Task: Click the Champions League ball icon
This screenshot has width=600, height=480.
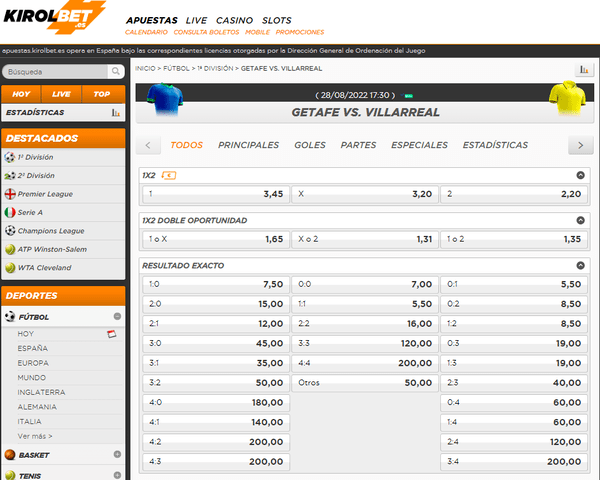Action: (10, 231)
